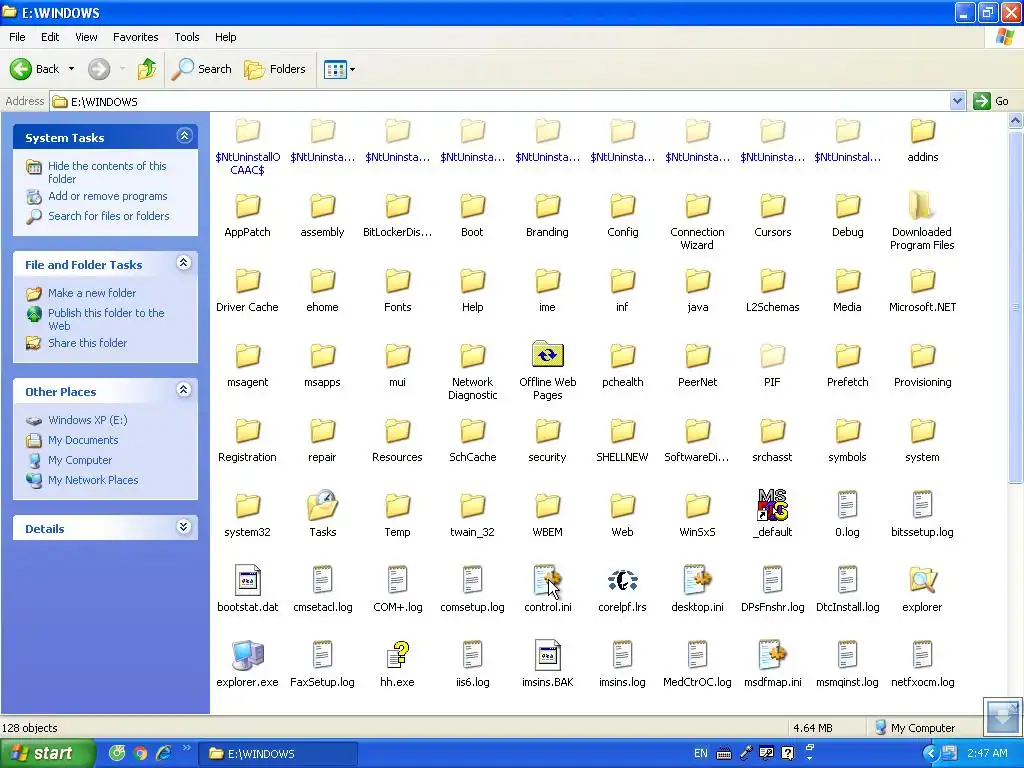Click Hide the contents of this folder
The height and width of the screenshot is (768, 1024).
click(107, 172)
